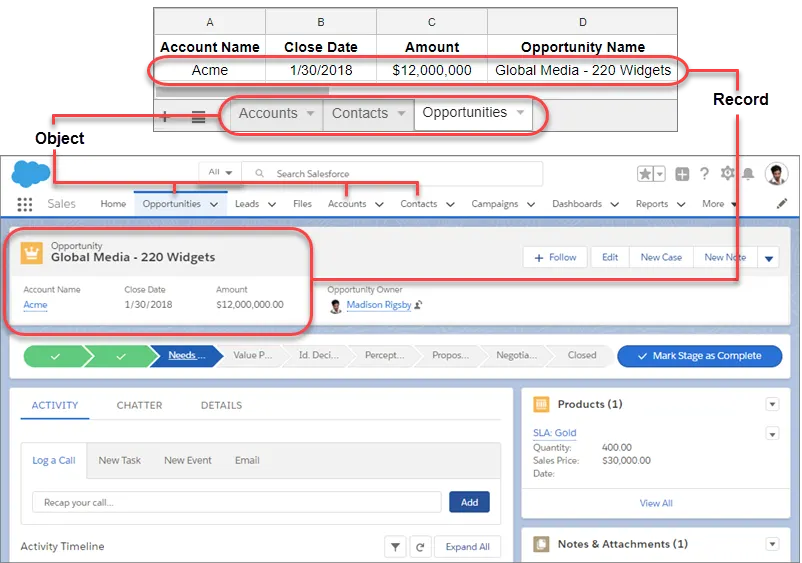Click Mark Stage as Complete button
The image size is (802, 563).
click(699, 356)
